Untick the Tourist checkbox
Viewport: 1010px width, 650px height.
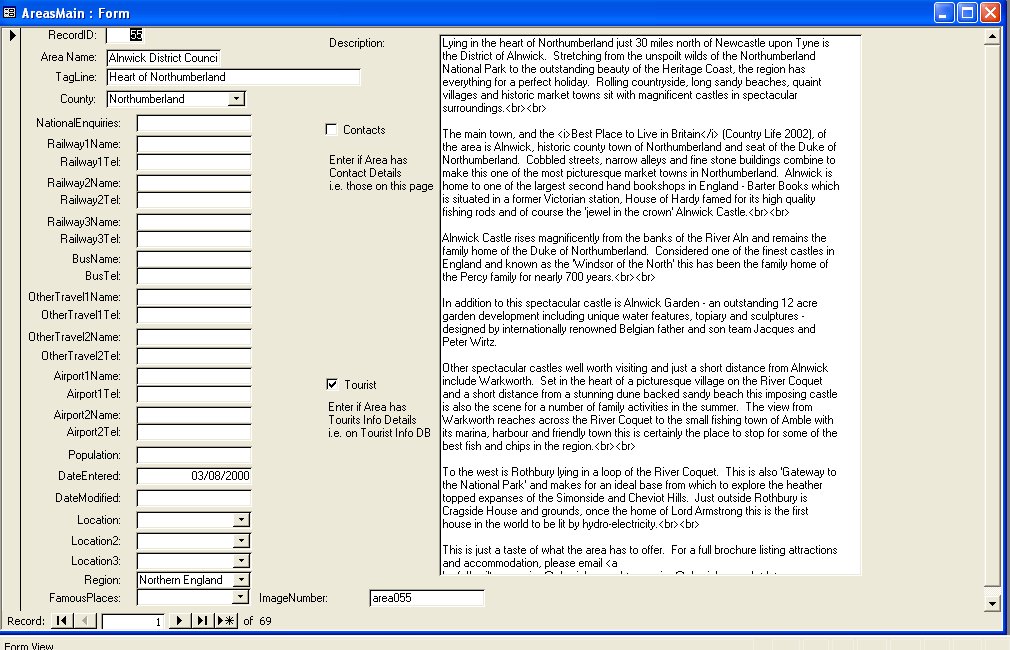[x=332, y=385]
